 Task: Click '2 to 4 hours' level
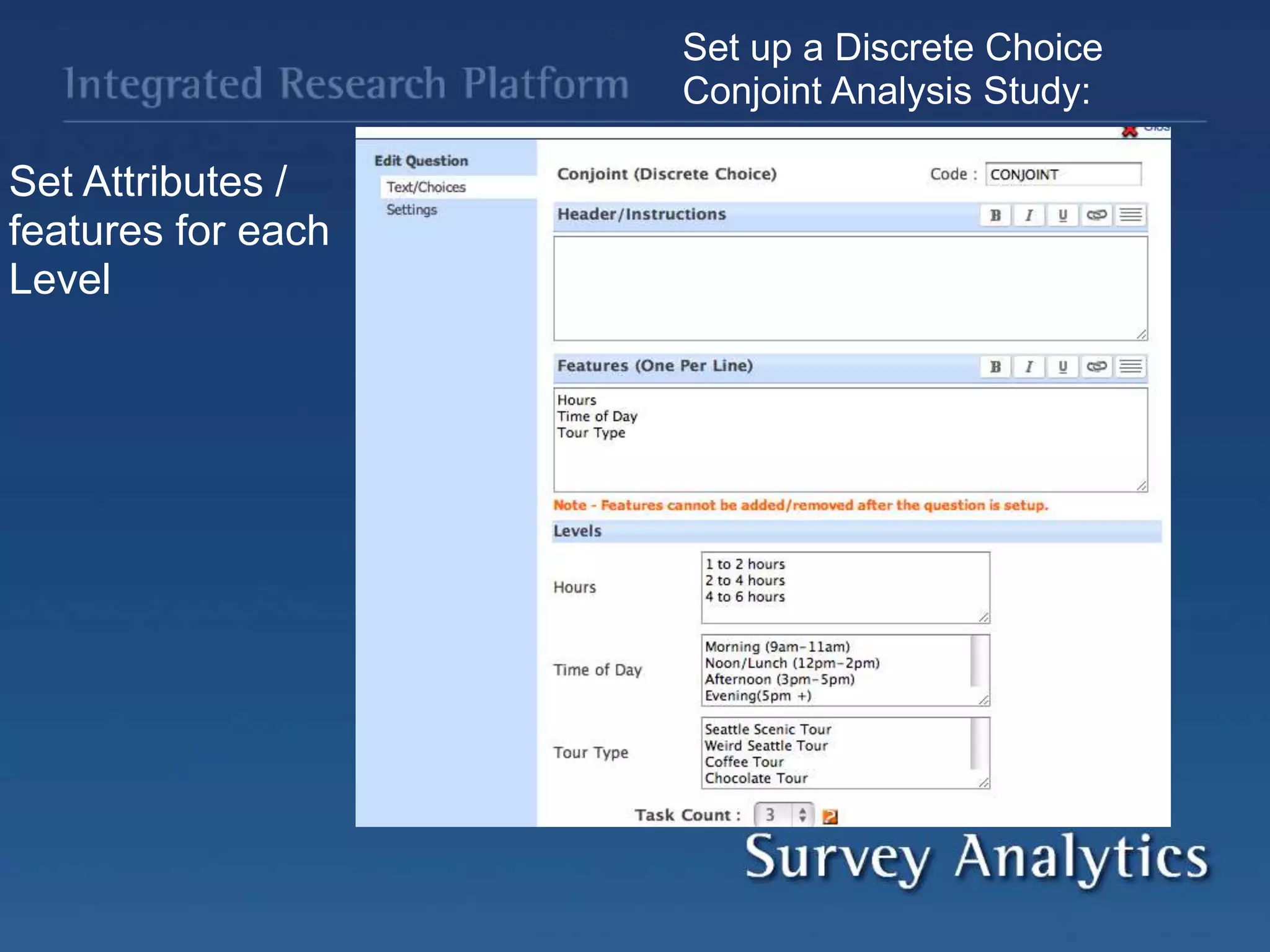(745, 581)
